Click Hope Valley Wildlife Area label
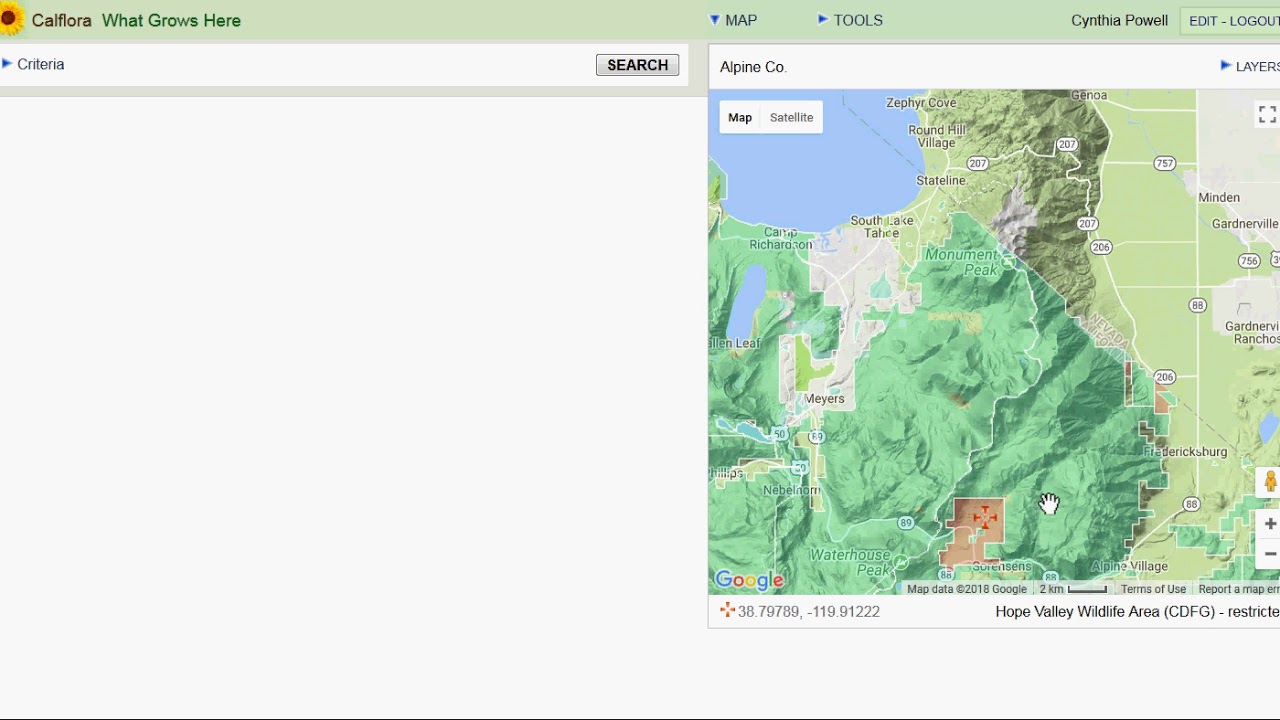The image size is (1280, 720). pyautogui.click(x=1137, y=611)
